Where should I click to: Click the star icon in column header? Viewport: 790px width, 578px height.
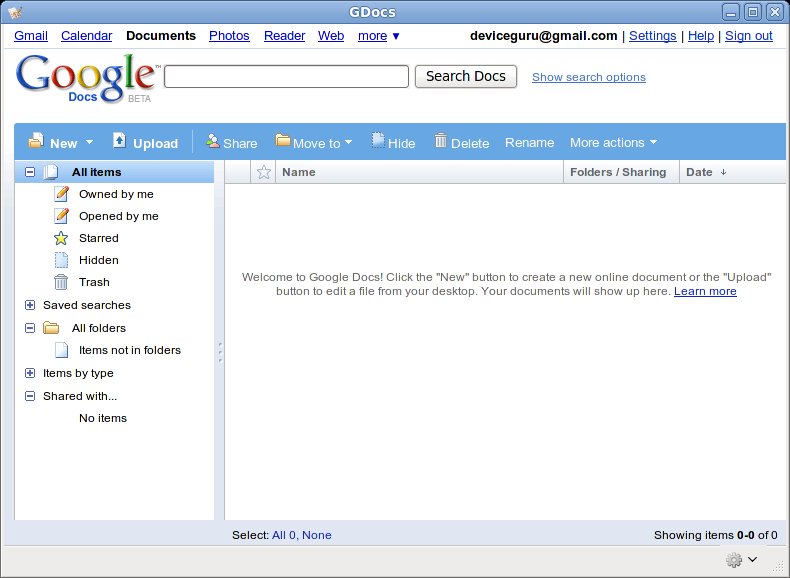click(x=264, y=172)
